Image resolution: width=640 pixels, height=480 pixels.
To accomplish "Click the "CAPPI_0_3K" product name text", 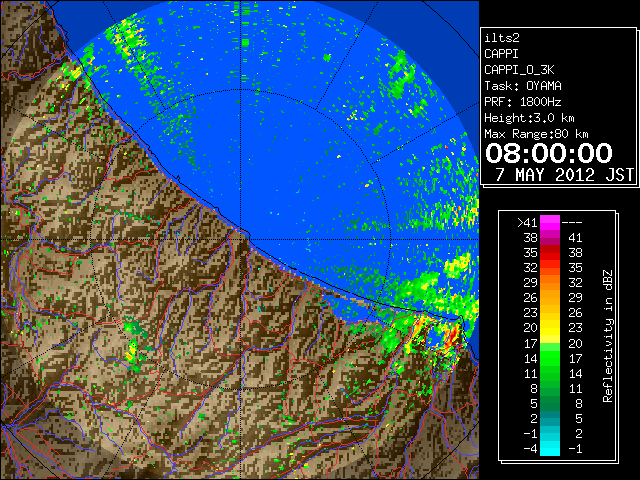I will pyautogui.click(x=519, y=70).
